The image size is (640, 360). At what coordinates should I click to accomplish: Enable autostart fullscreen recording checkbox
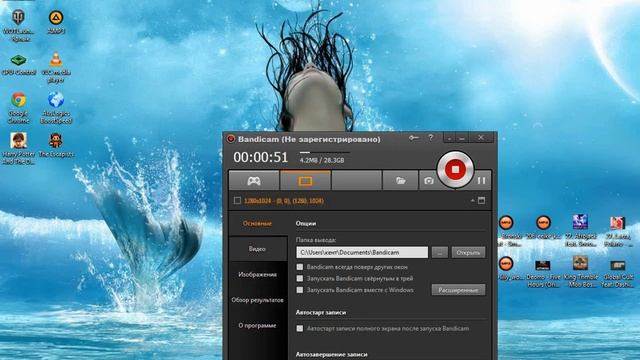[300, 328]
